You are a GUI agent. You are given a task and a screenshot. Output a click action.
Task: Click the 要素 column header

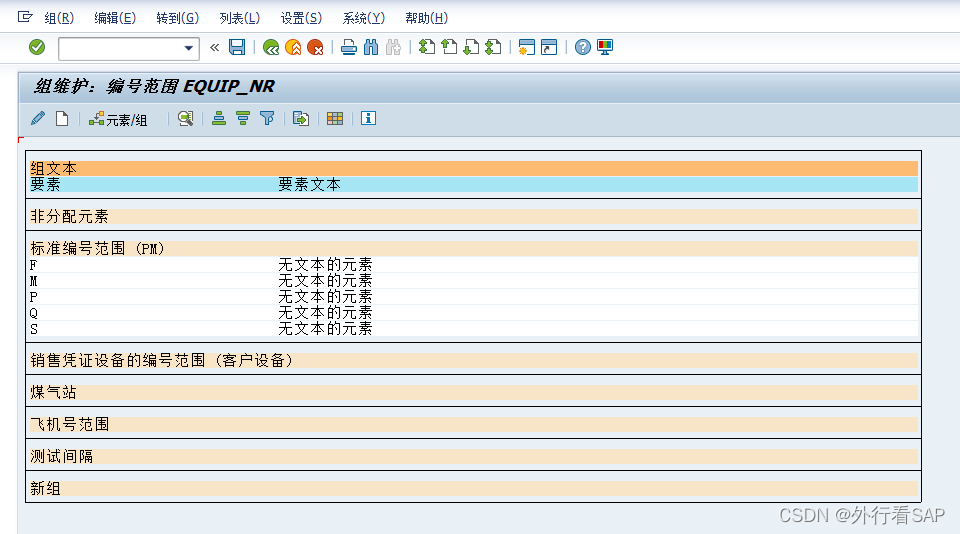point(46,184)
